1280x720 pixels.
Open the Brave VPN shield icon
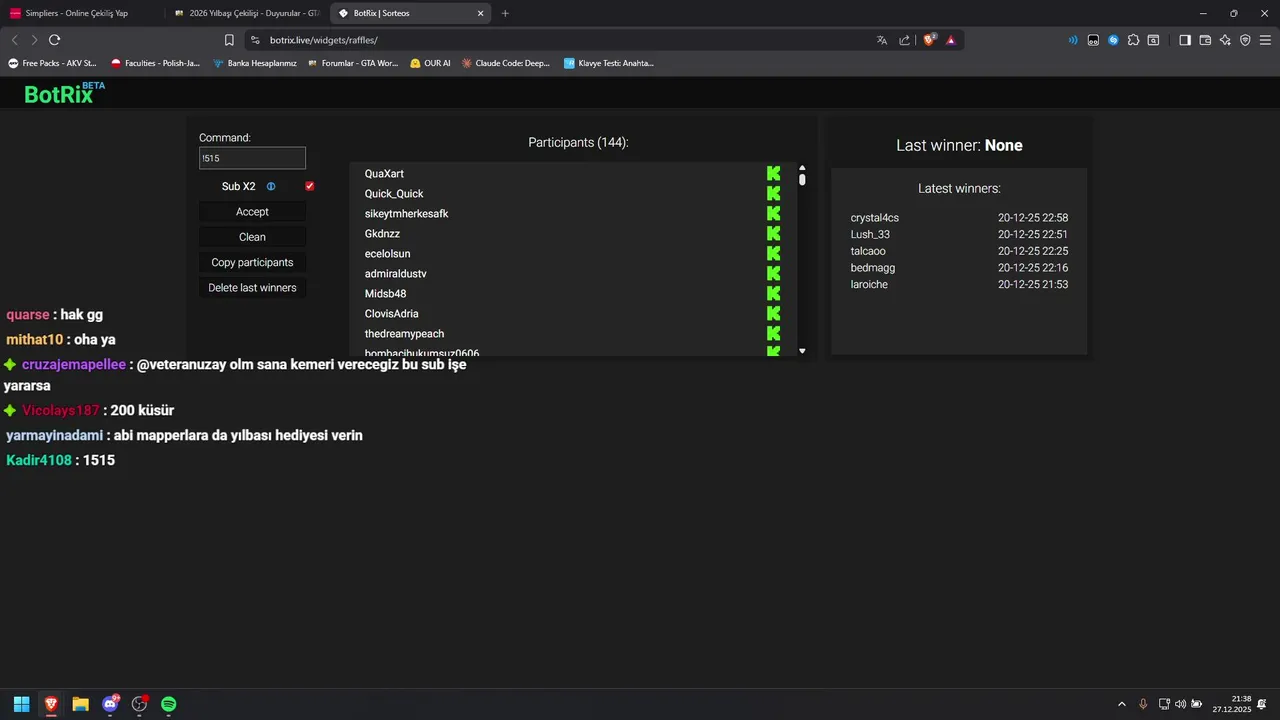[1245, 40]
